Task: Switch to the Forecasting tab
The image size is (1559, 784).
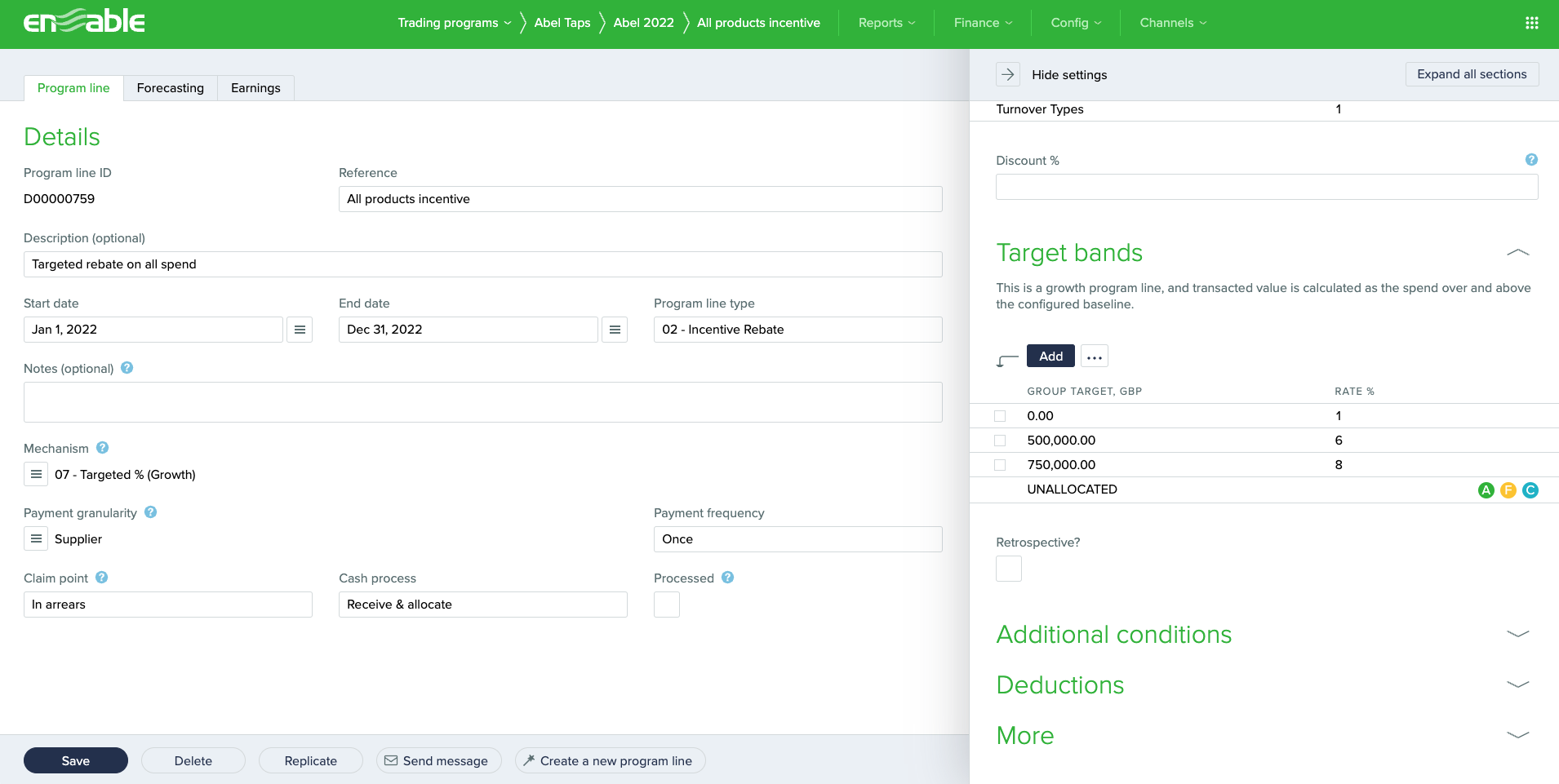Action: pyautogui.click(x=171, y=88)
